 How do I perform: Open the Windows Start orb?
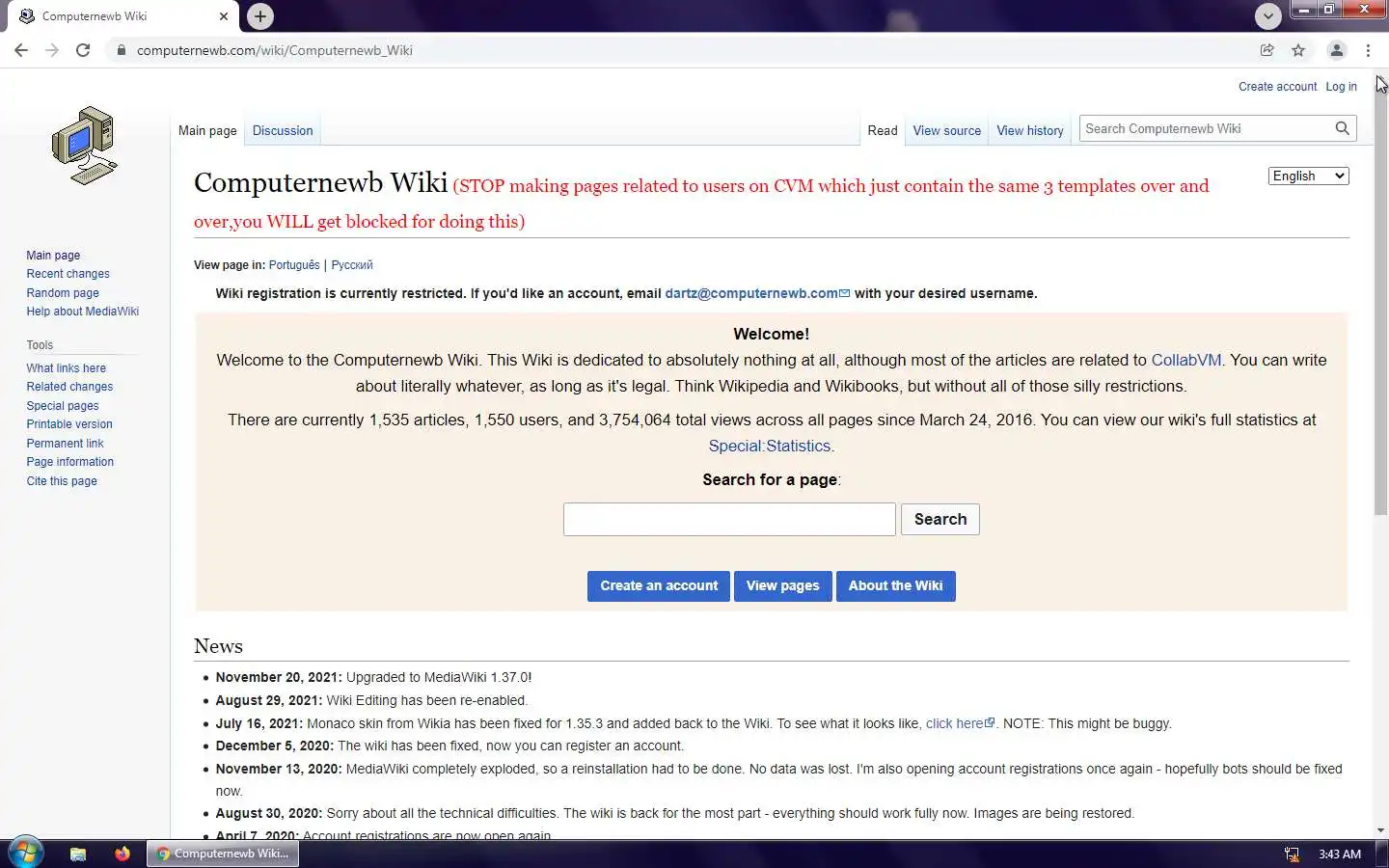(25, 853)
